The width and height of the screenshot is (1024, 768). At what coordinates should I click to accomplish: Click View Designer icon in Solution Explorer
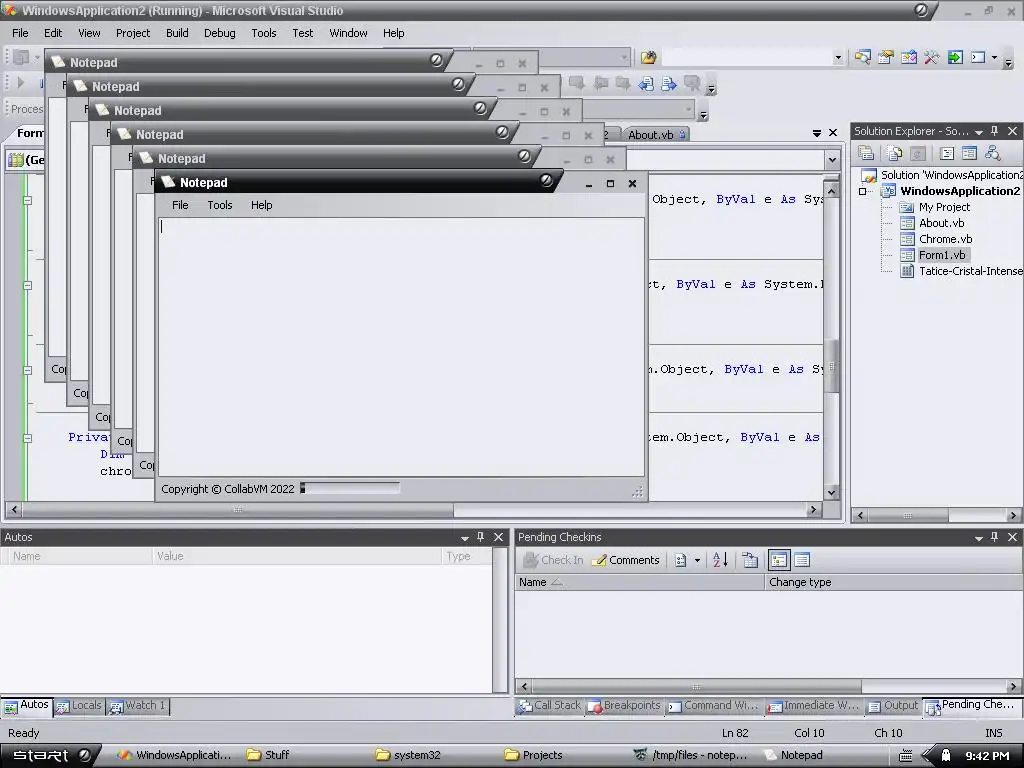coord(969,153)
